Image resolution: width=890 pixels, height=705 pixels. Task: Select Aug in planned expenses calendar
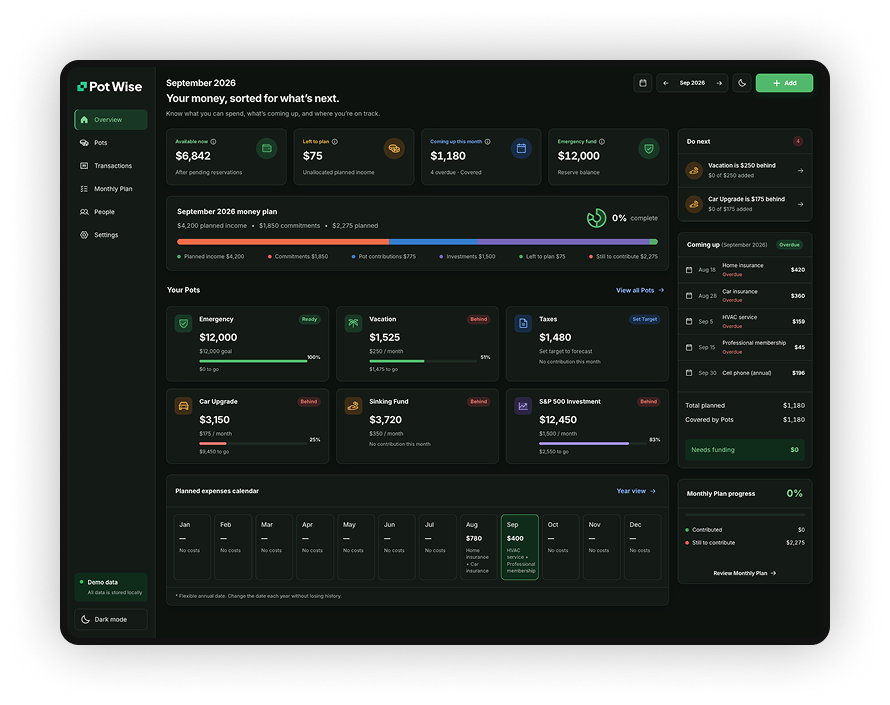click(x=478, y=547)
